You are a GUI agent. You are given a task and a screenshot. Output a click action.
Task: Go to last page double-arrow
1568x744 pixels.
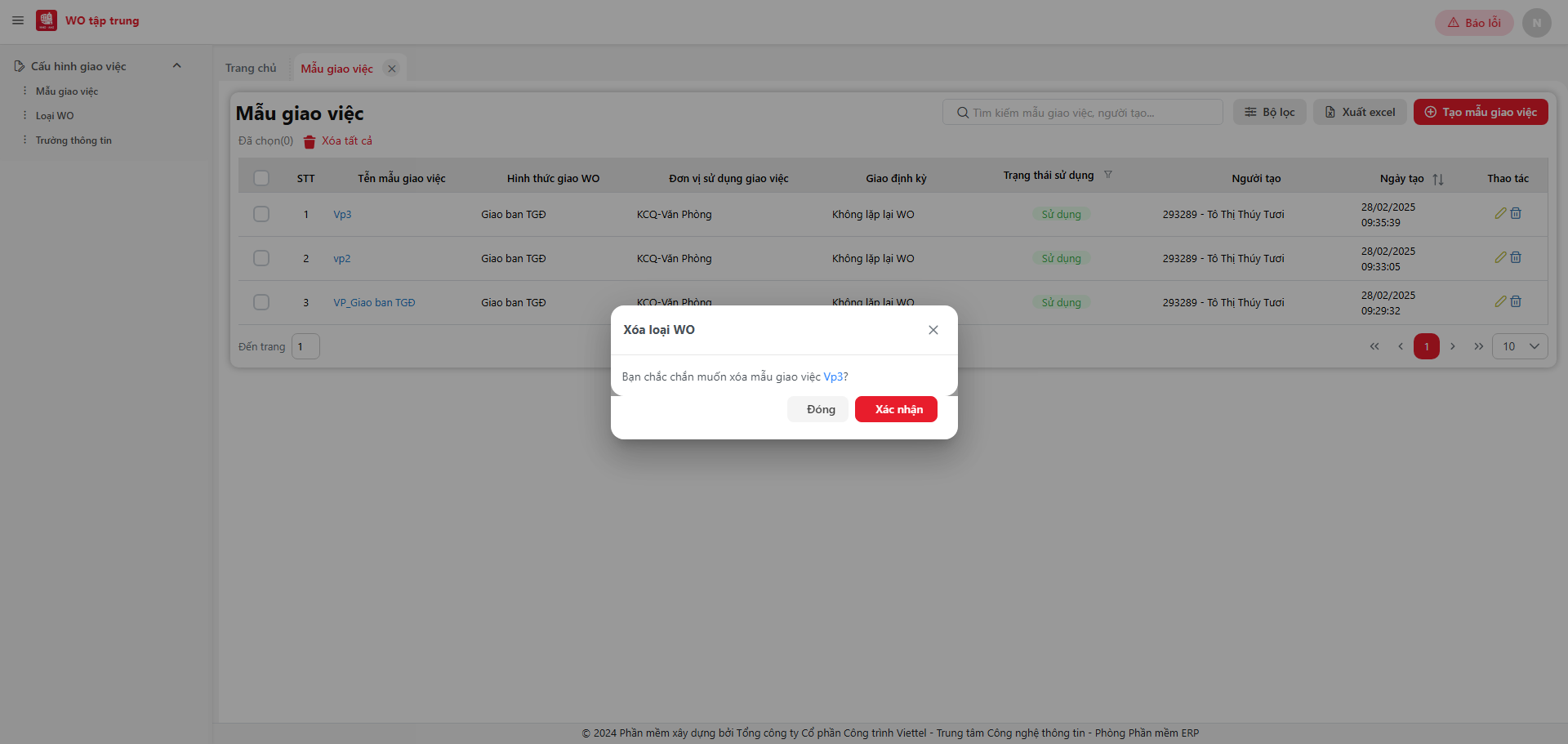point(1479,346)
